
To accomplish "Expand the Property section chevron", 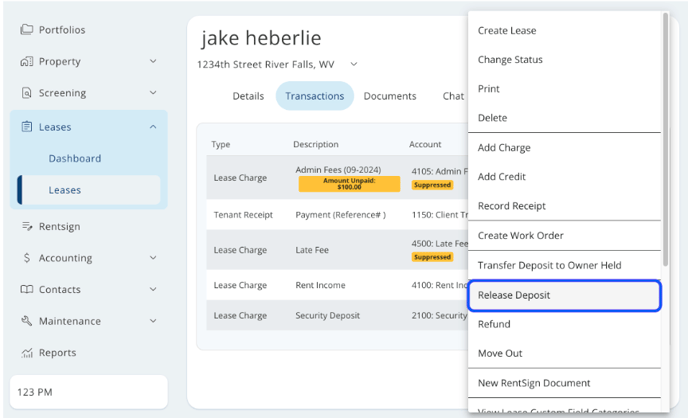I will click(x=153, y=62).
